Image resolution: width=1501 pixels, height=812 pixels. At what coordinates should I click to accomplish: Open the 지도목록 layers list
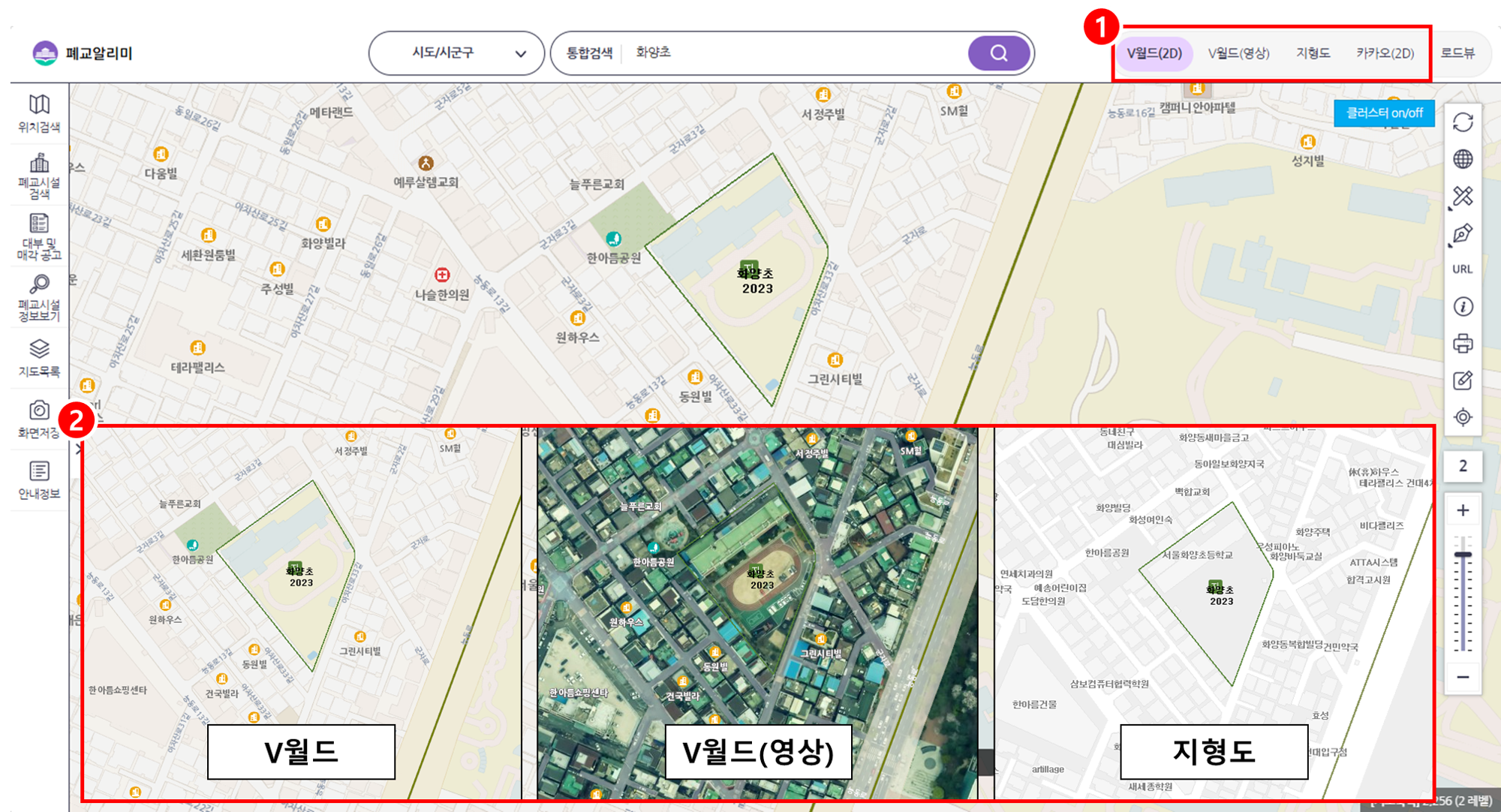39,357
